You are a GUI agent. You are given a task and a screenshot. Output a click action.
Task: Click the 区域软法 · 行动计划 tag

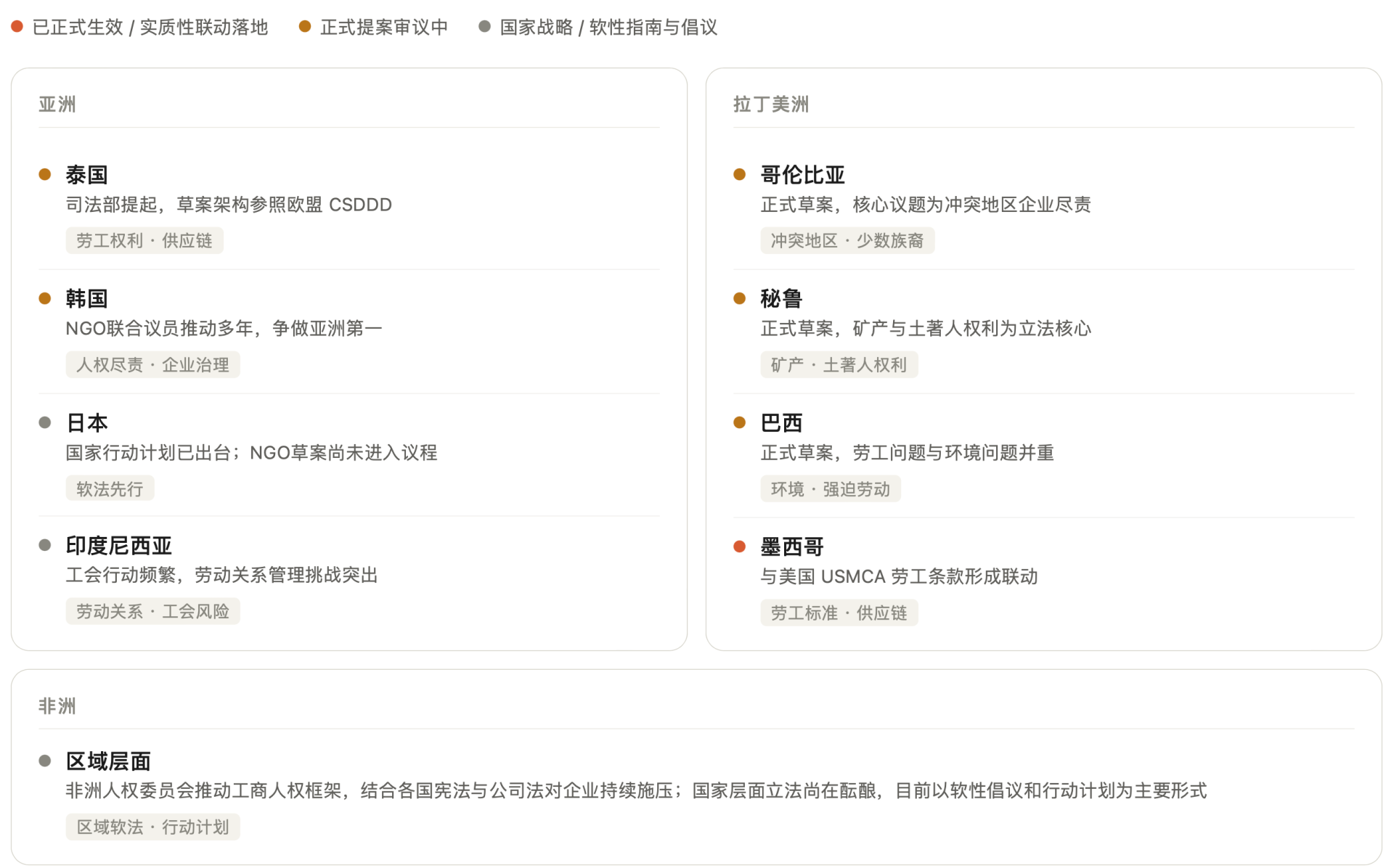(x=152, y=827)
